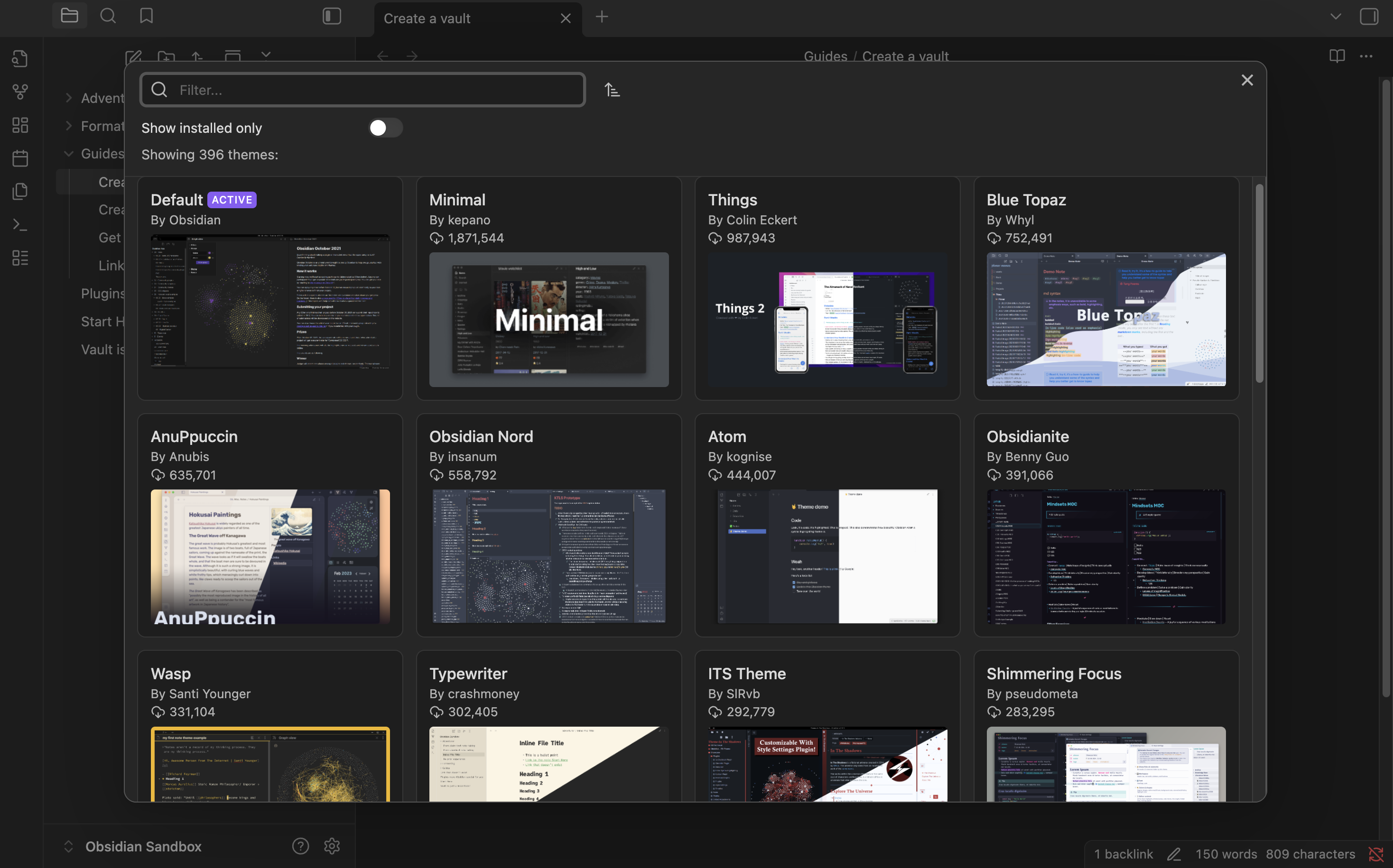Open a new tab with plus button
Viewport: 1393px width, 868px height.
tap(602, 17)
